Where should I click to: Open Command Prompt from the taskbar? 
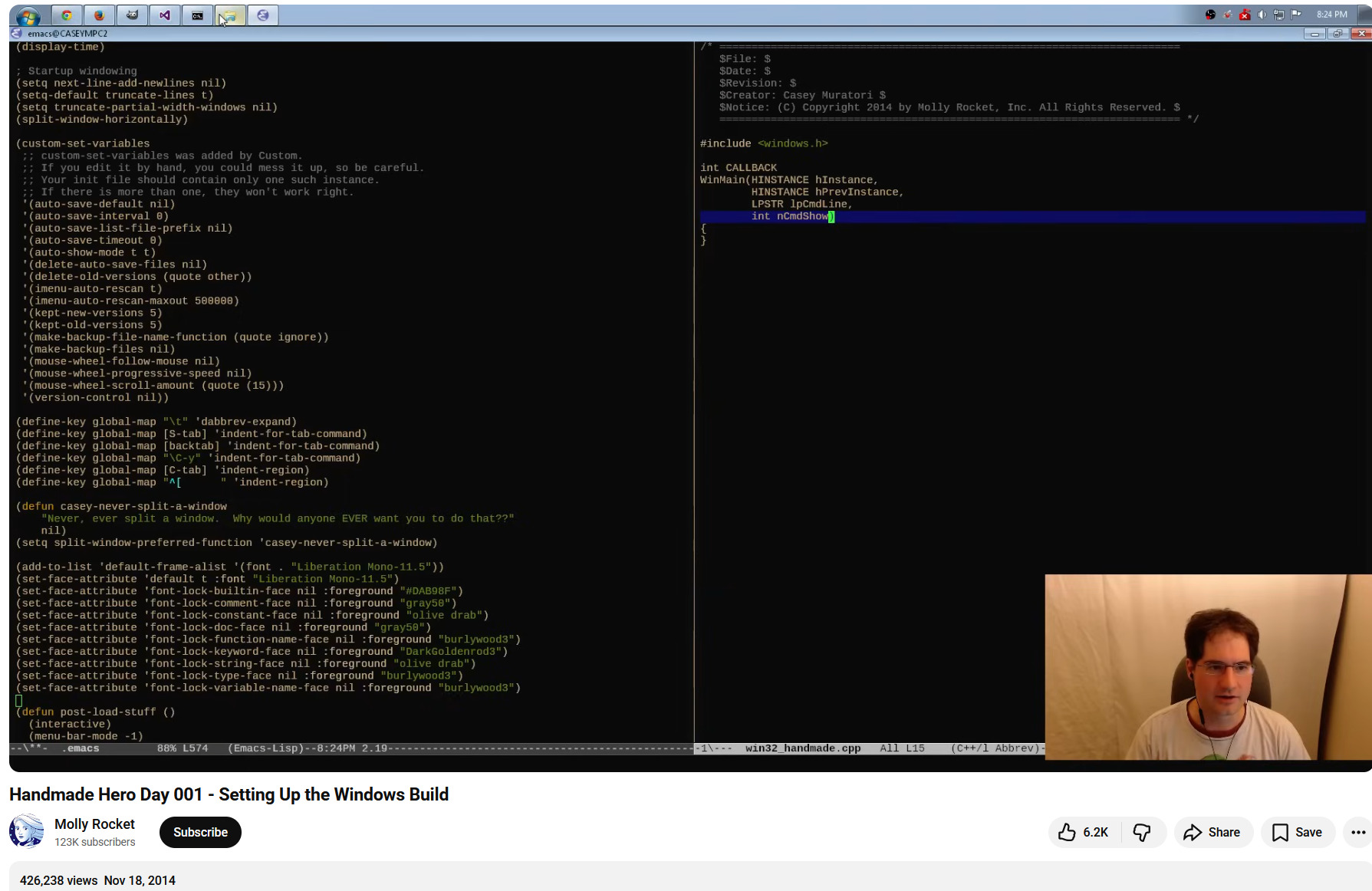[x=197, y=15]
